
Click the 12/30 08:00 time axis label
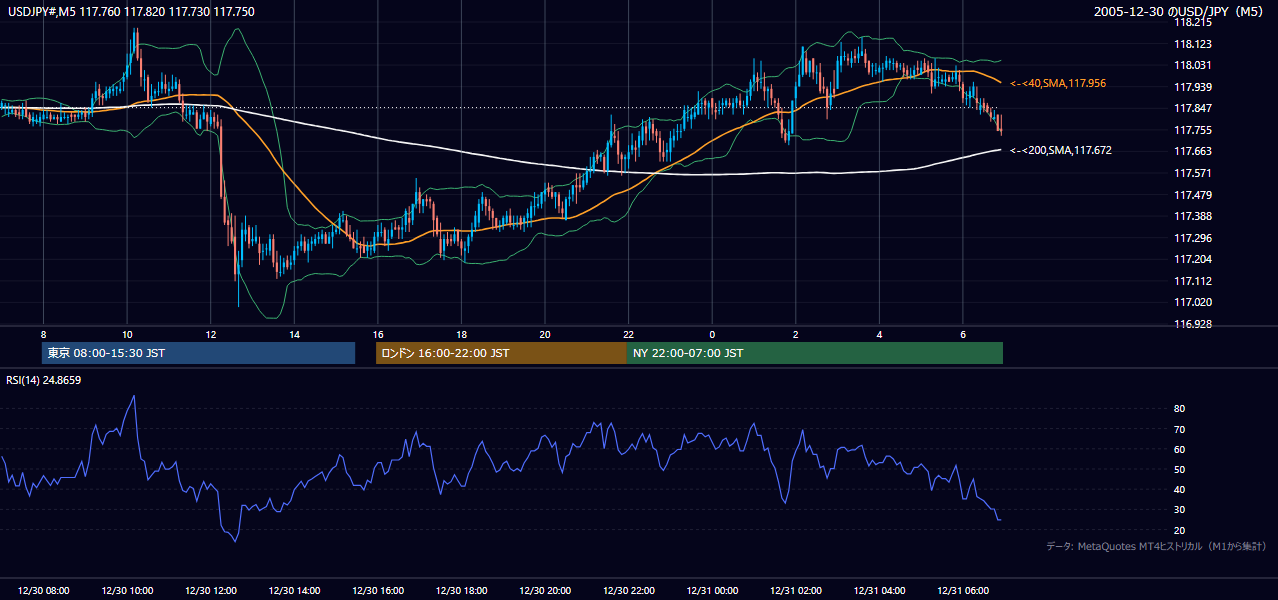point(43,591)
